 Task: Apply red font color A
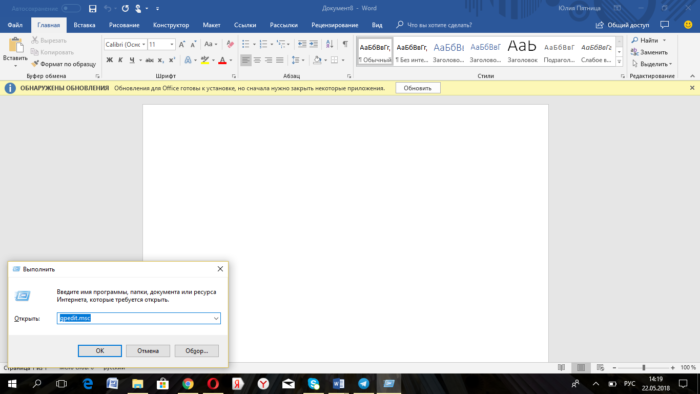[222, 60]
